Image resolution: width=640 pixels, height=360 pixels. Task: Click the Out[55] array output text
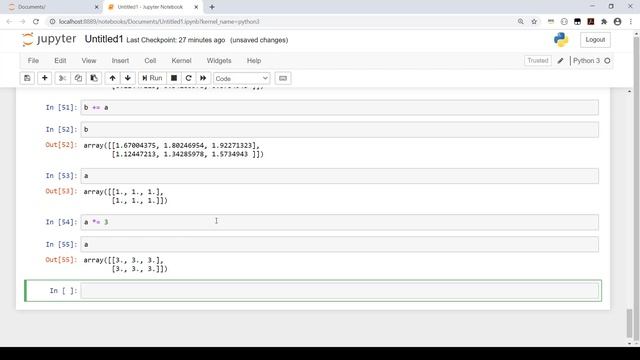pyautogui.click(x=125, y=264)
